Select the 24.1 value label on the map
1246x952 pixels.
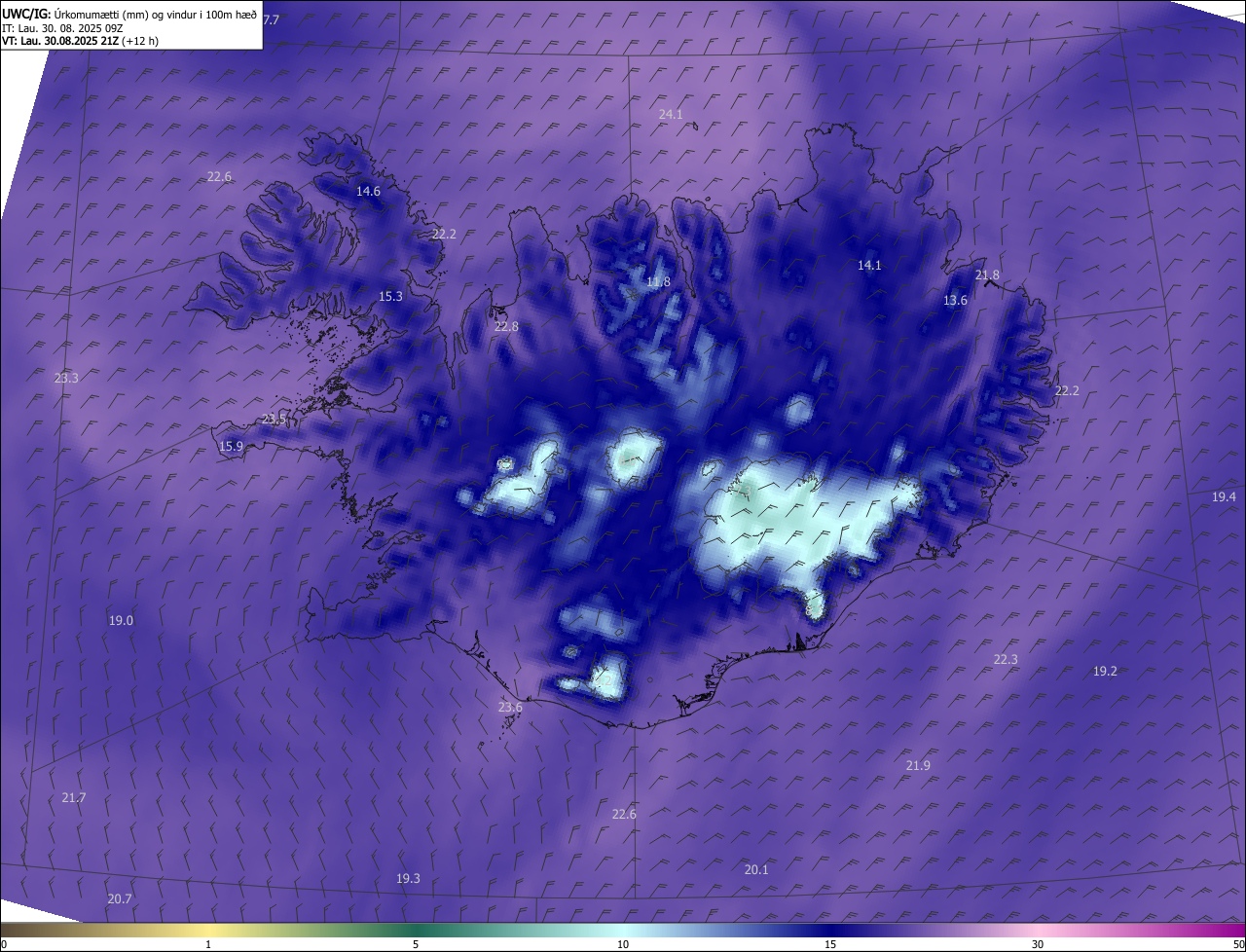pyautogui.click(x=671, y=115)
